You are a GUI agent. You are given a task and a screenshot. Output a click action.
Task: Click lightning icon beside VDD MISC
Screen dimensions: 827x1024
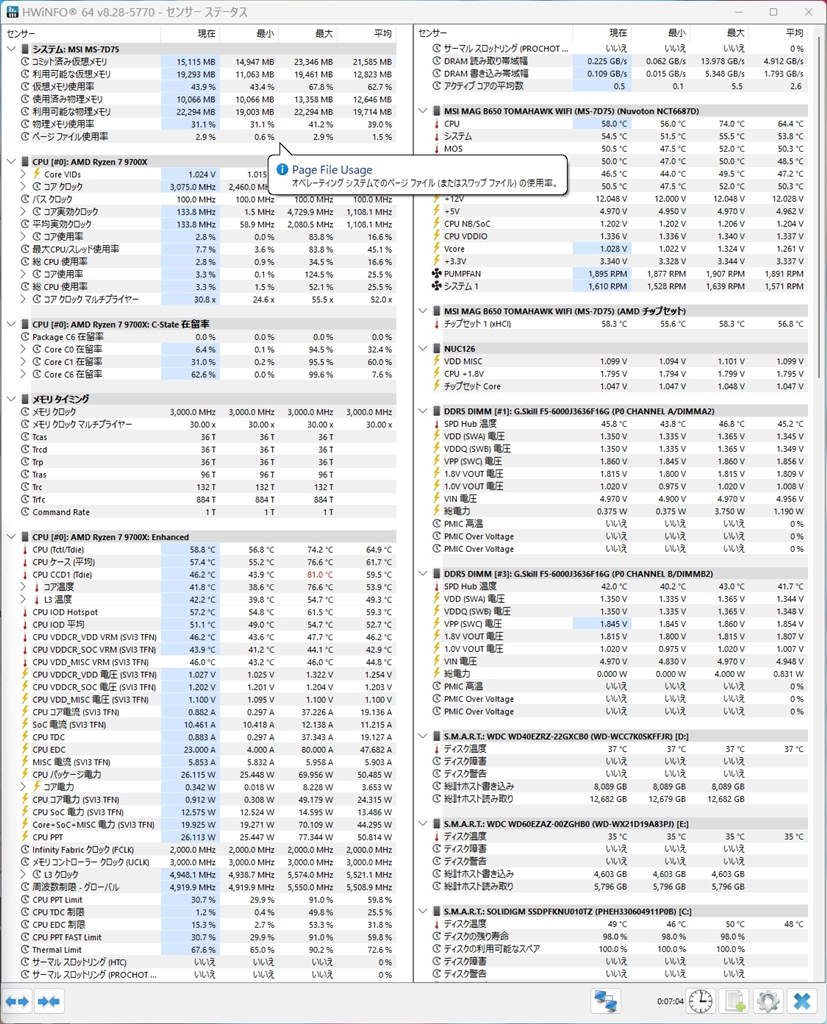436,361
